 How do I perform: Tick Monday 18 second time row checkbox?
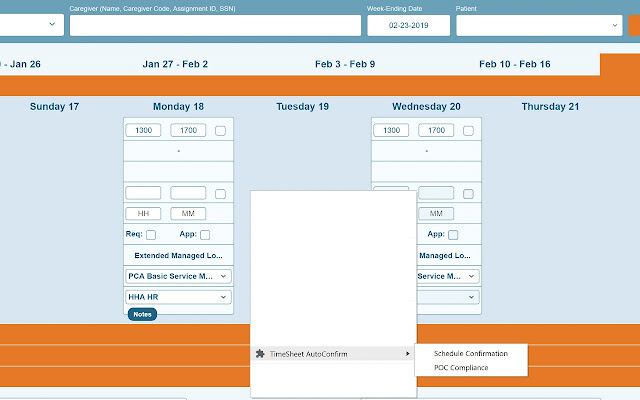point(220,193)
